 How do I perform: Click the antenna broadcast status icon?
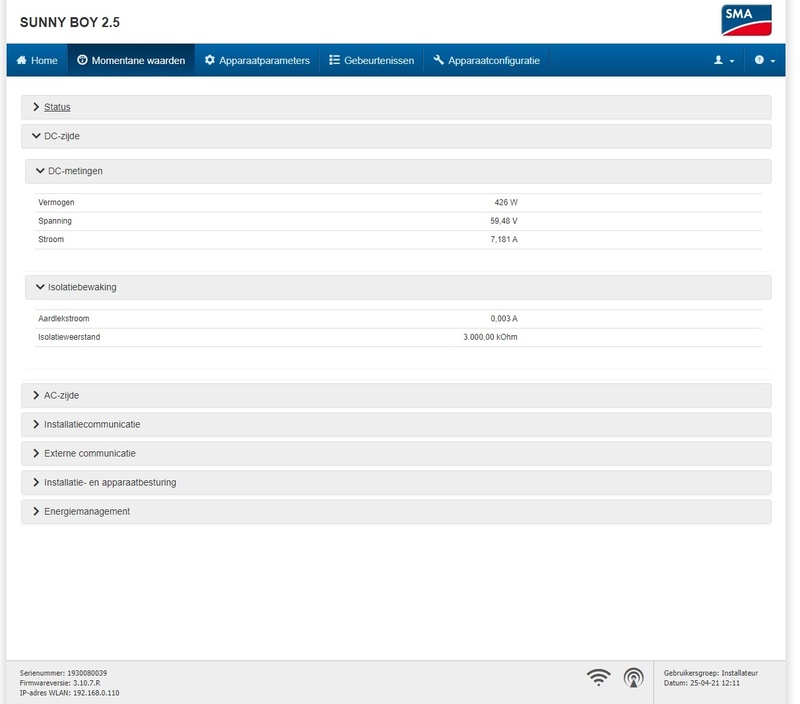[x=633, y=678]
